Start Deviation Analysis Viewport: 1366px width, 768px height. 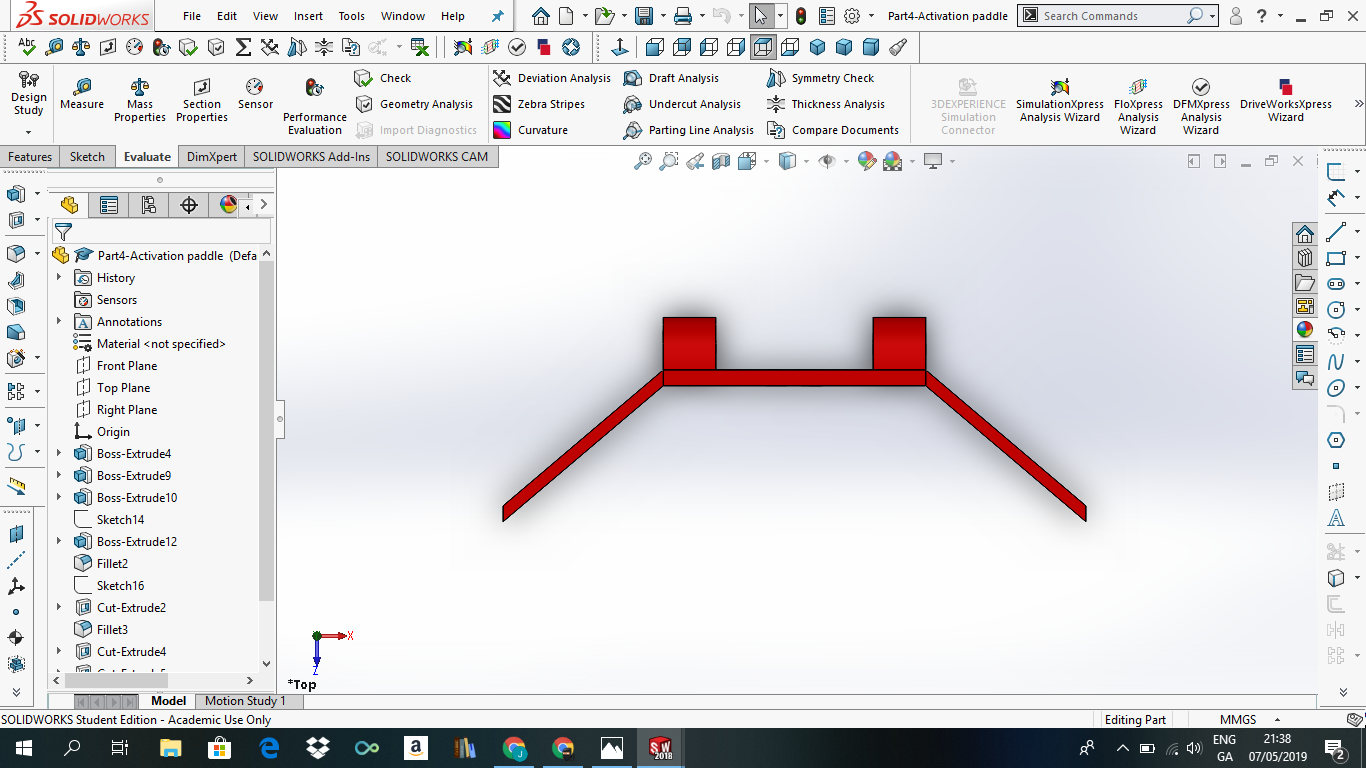[552, 78]
